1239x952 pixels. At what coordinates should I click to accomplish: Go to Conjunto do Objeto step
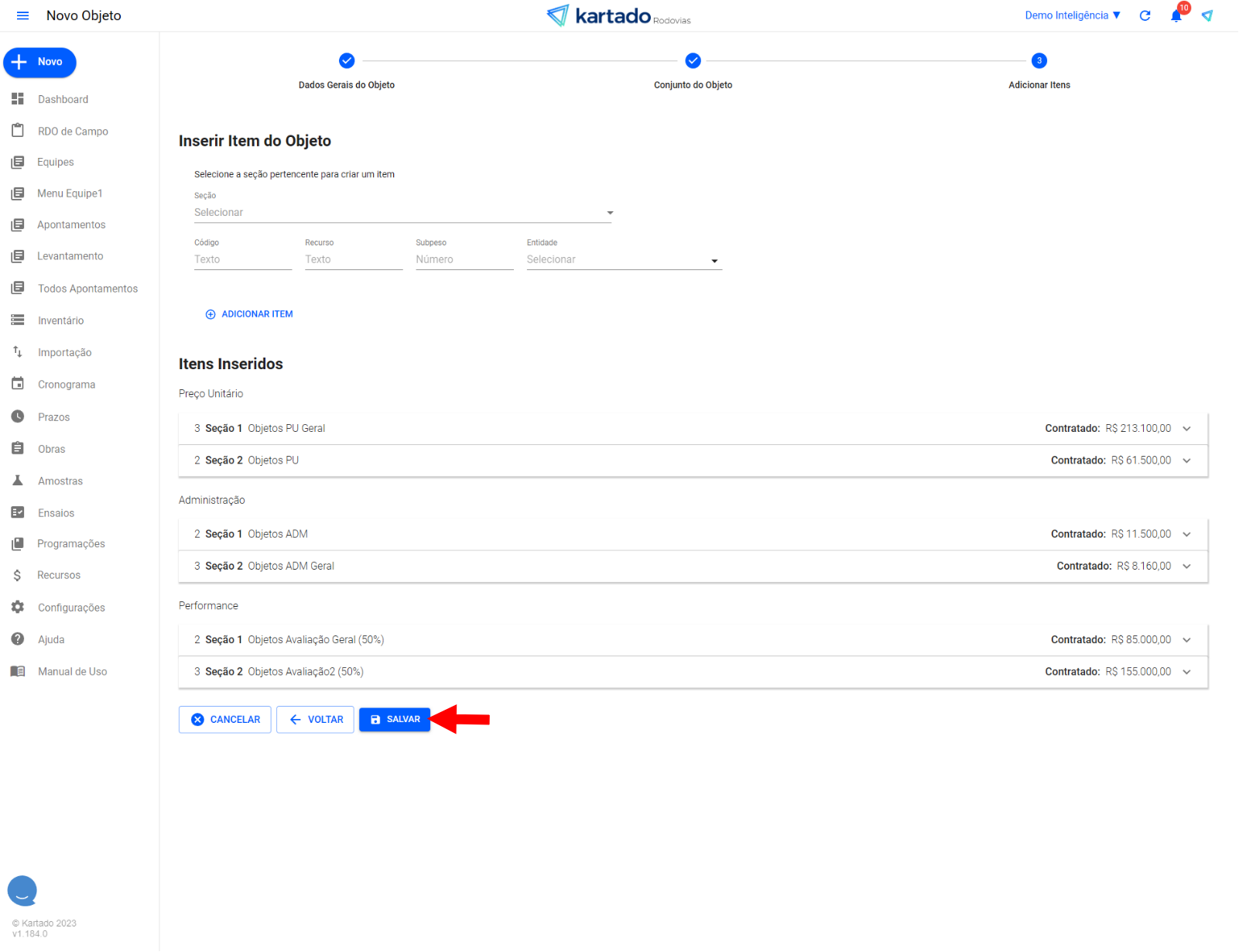(693, 61)
